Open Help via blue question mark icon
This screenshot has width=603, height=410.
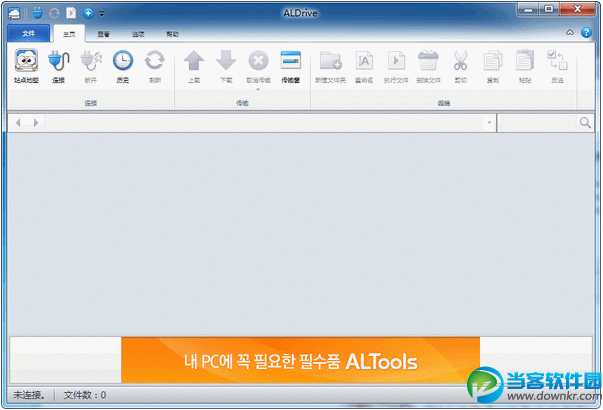click(x=586, y=33)
